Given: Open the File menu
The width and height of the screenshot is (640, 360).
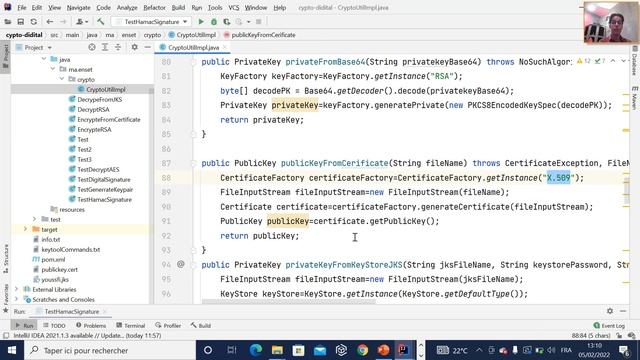Looking at the screenshot, I should (x=22, y=7).
